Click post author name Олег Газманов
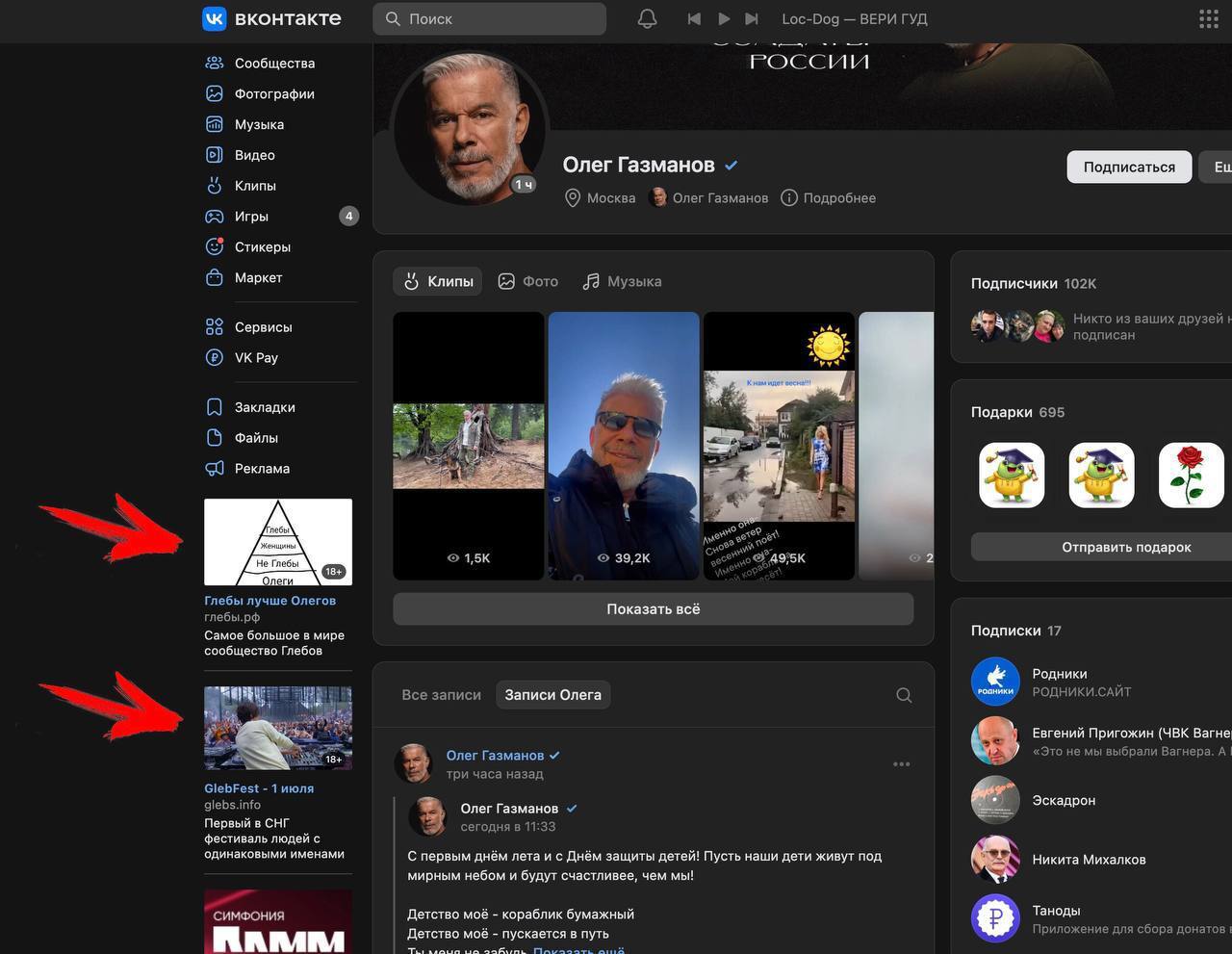The height and width of the screenshot is (954, 1232). (x=495, y=756)
